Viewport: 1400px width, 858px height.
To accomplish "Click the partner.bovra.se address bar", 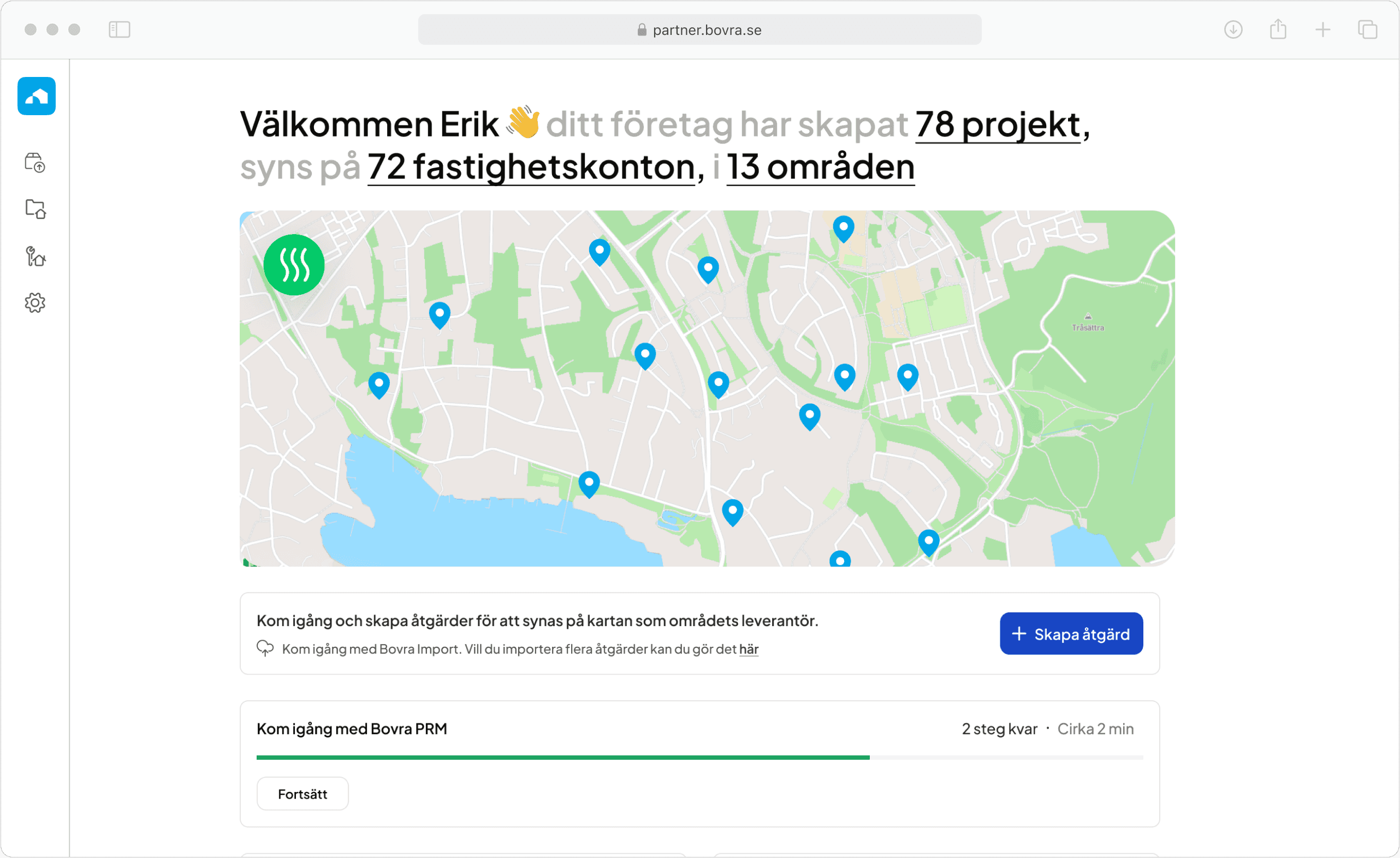I will point(699,29).
